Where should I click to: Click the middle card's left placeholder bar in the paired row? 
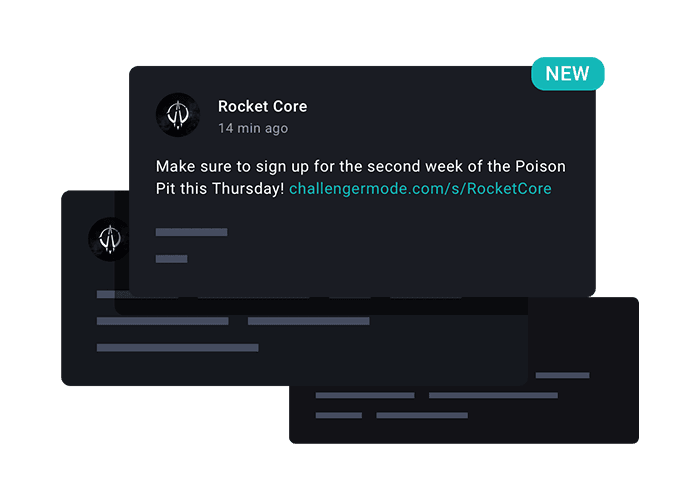tap(162, 321)
